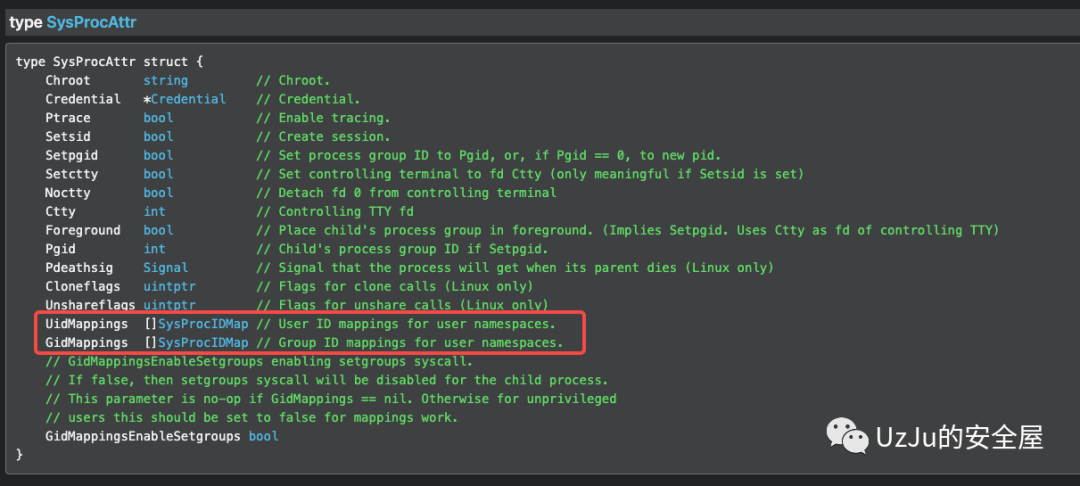This screenshot has height=486, width=1080.
Task: Select the bool type on Setpgid line
Action: (x=158, y=155)
